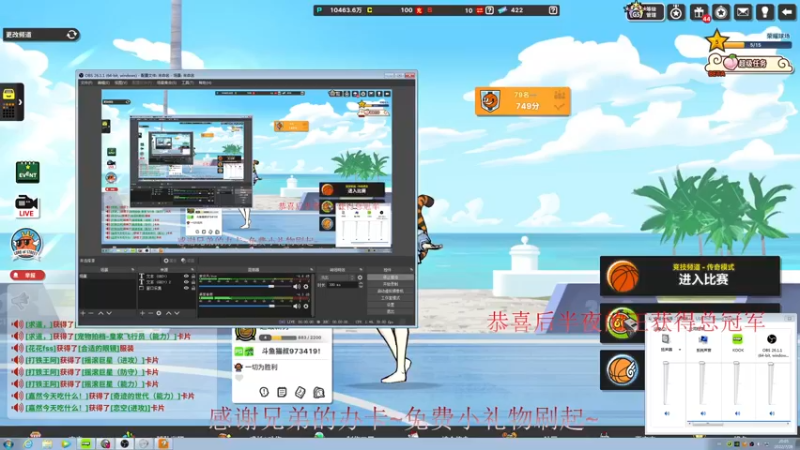Screen dimensions: 800x450
Task: Open the mail envelope icon
Action: [743, 12]
